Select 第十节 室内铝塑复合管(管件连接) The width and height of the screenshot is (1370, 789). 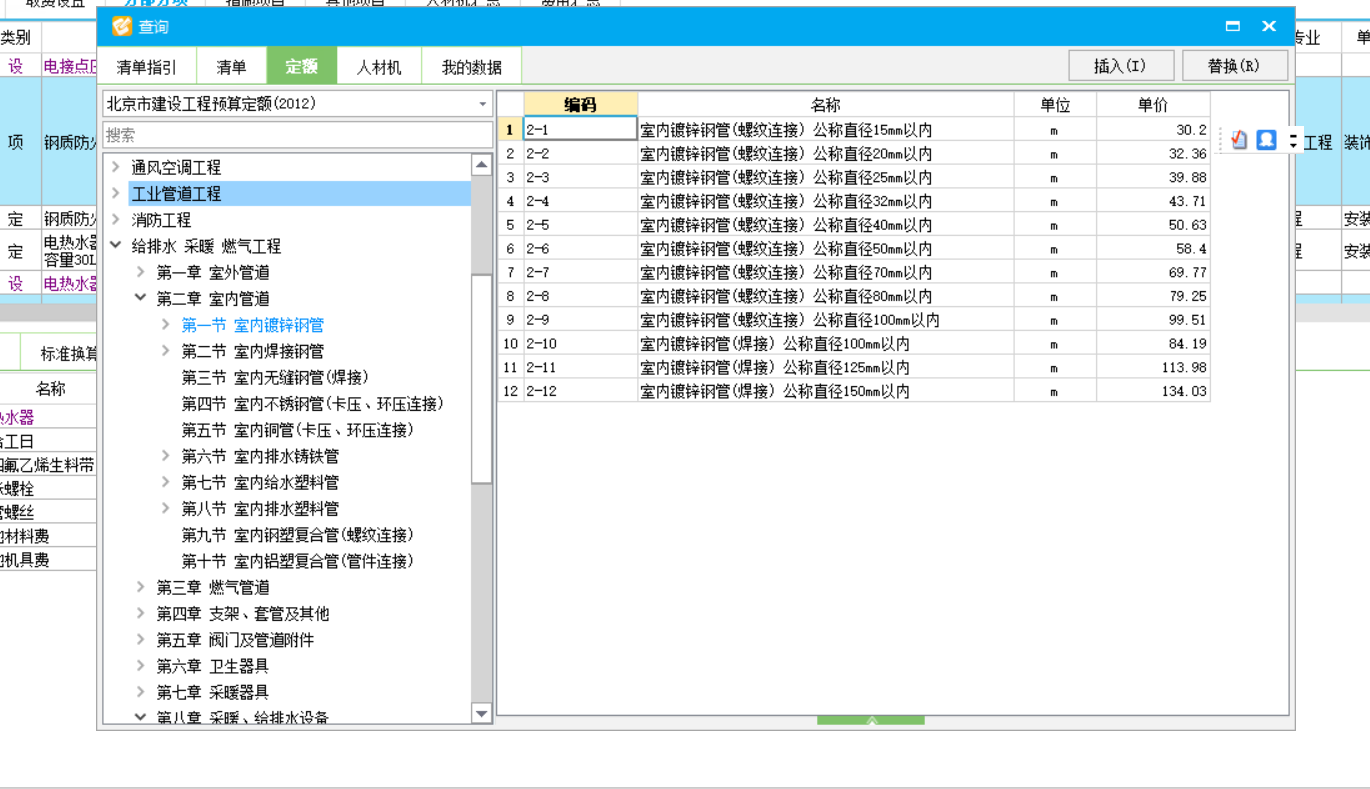(297, 561)
